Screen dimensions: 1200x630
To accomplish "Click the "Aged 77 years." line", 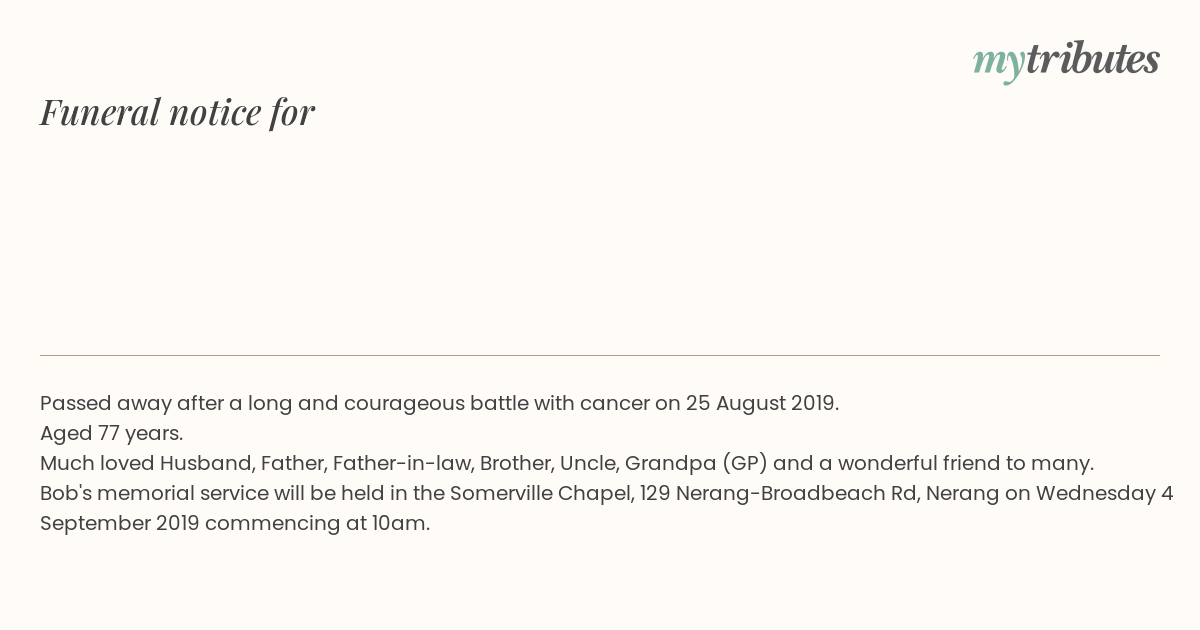I will point(112,434).
